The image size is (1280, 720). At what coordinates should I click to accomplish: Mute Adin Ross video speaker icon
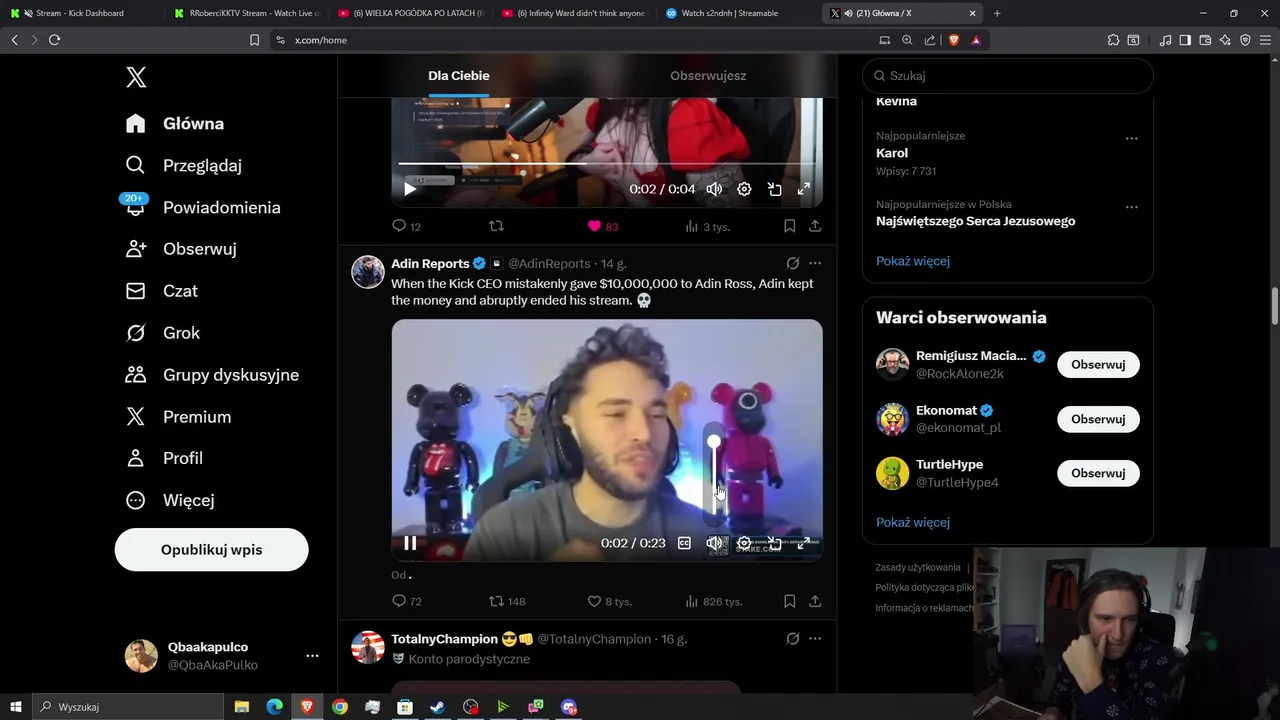pos(714,543)
